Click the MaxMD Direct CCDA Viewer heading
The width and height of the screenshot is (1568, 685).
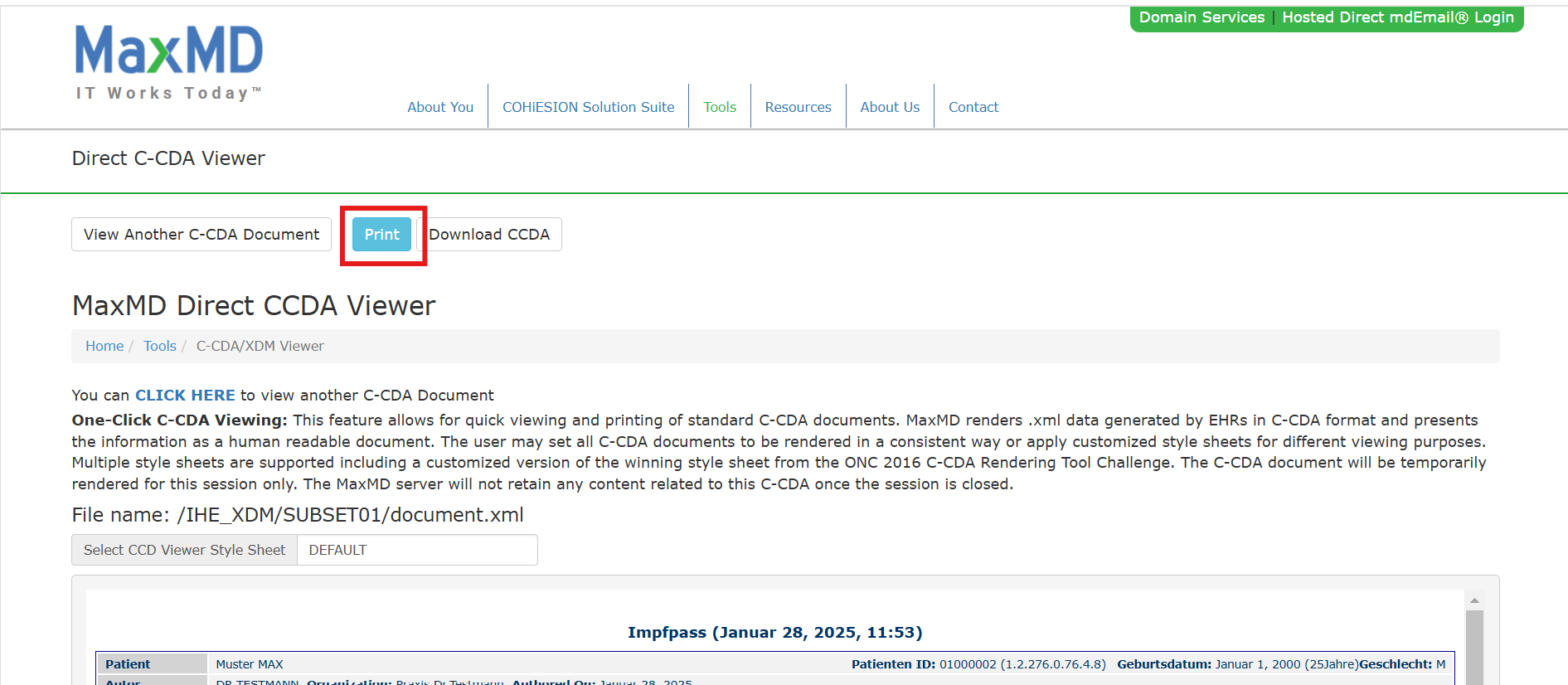pyautogui.click(x=254, y=306)
